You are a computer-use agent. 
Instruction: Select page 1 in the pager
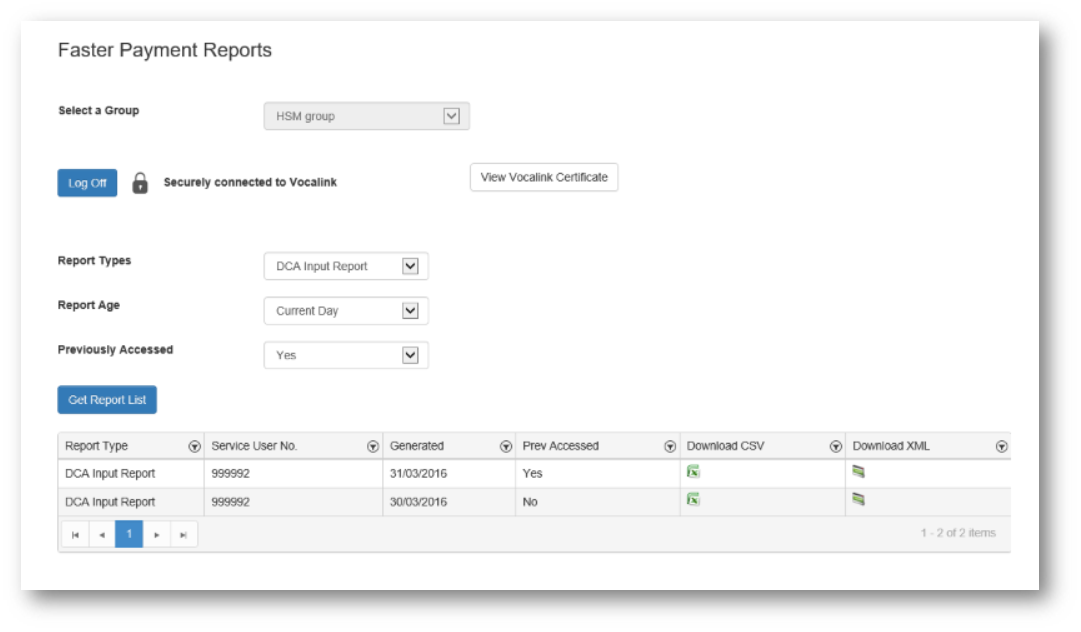coord(129,534)
